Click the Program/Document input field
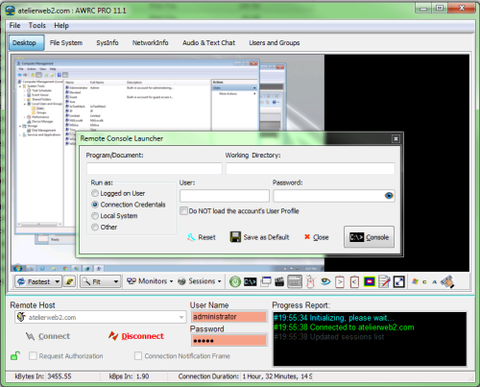The width and height of the screenshot is (480, 387). pyautogui.click(x=154, y=168)
